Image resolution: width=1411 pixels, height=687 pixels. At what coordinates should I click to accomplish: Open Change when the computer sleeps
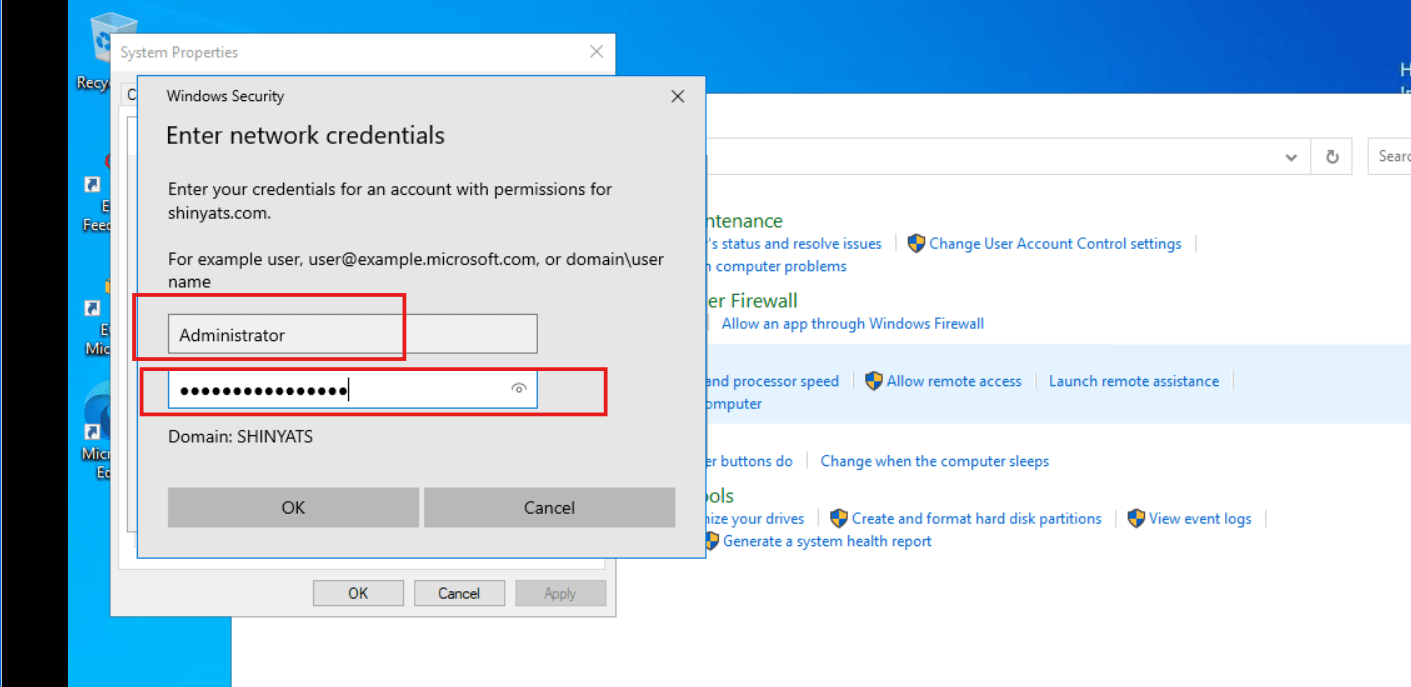[935, 461]
